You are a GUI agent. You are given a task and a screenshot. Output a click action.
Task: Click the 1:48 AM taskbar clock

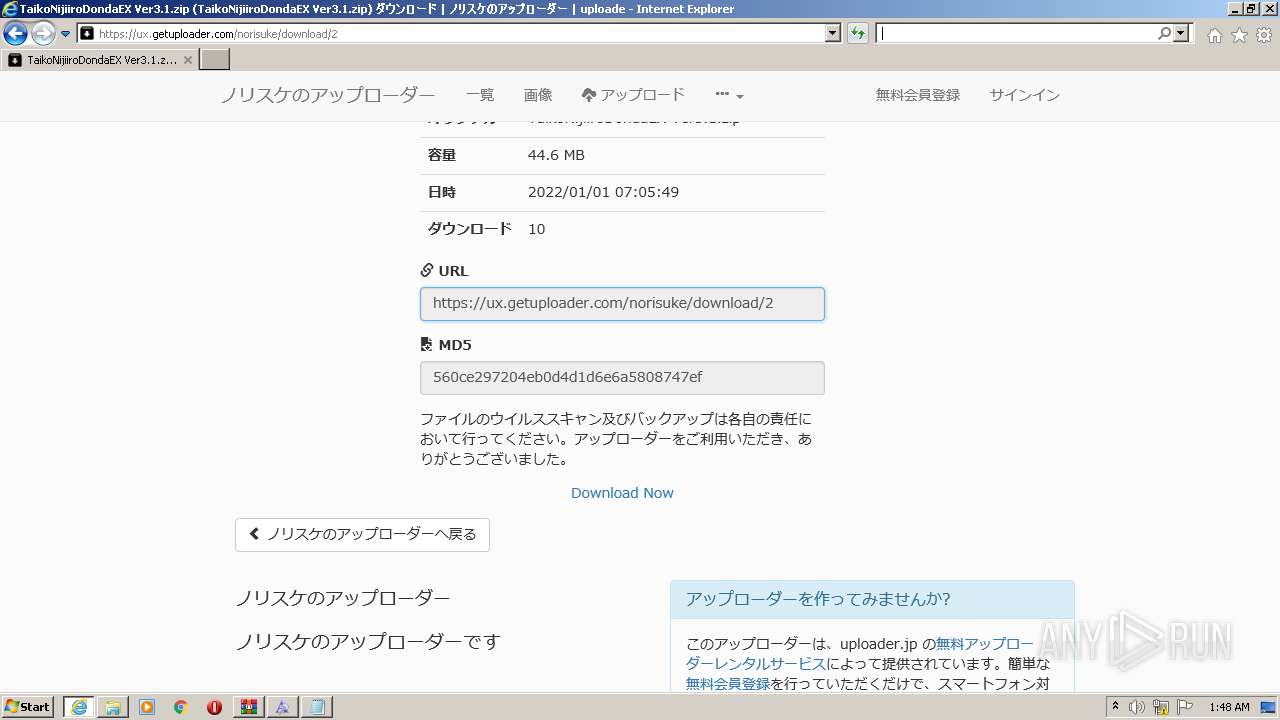1229,707
